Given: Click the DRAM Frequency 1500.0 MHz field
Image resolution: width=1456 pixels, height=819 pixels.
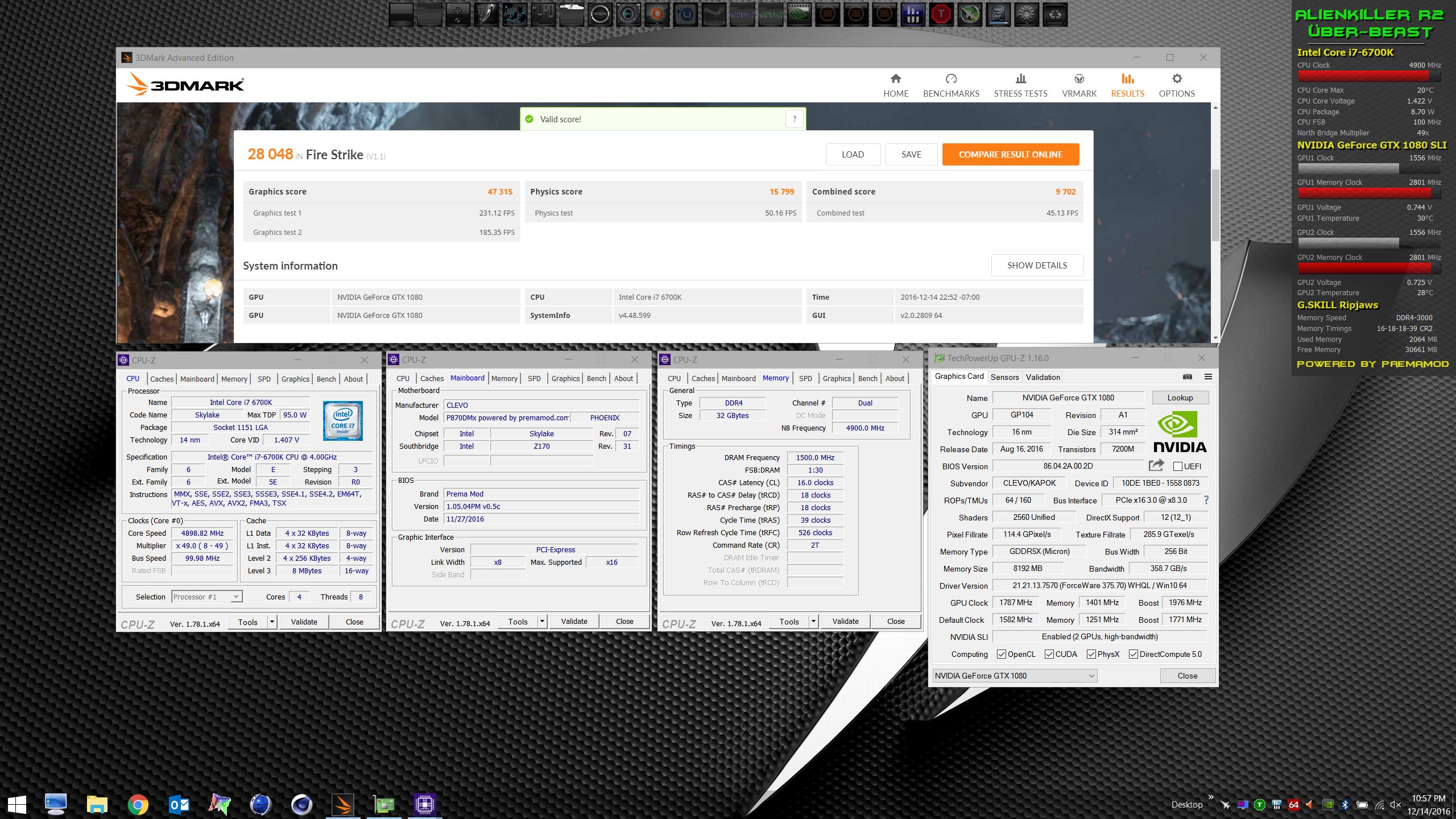Looking at the screenshot, I should (x=815, y=457).
